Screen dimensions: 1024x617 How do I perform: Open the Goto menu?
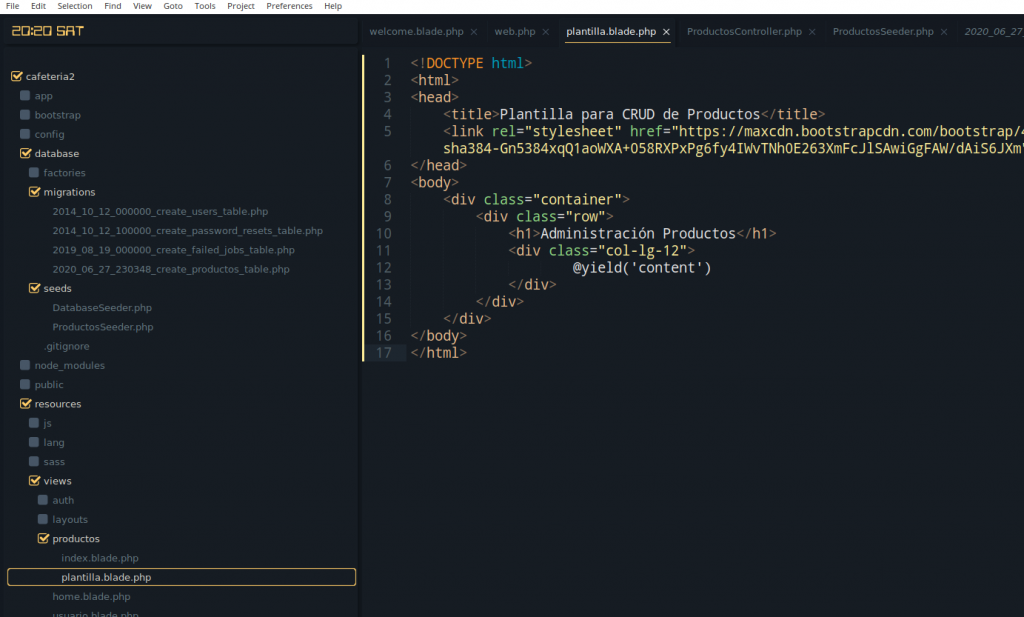click(x=173, y=6)
